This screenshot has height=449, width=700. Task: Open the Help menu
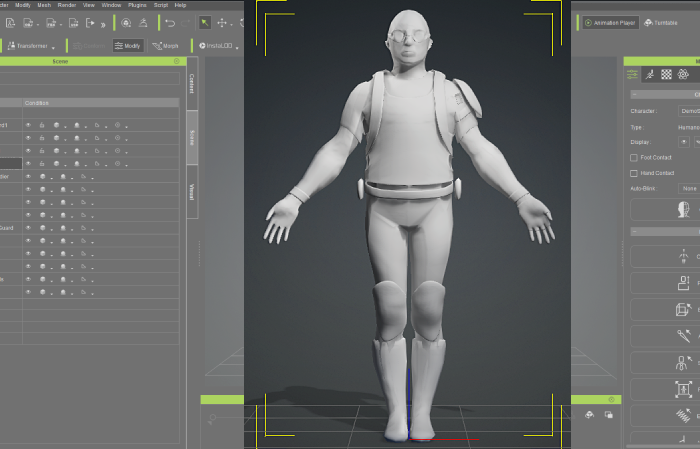coord(180,5)
